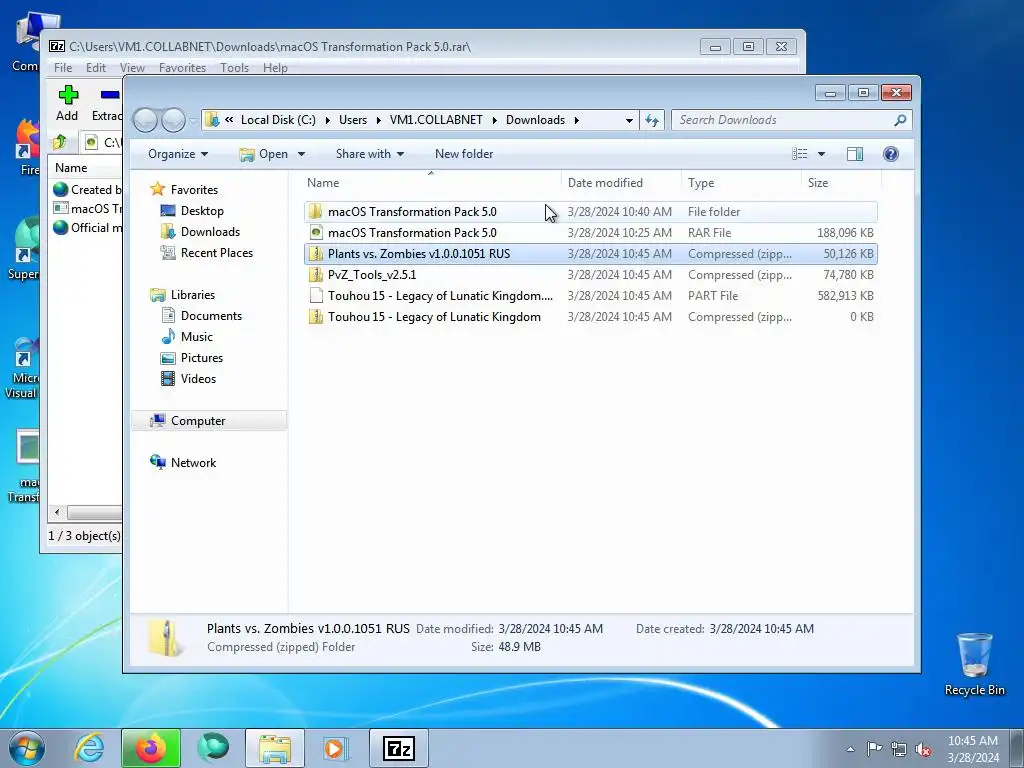Select the Touhou 15 PART file
This screenshot has width=1024, height=768.
point(590,296)
